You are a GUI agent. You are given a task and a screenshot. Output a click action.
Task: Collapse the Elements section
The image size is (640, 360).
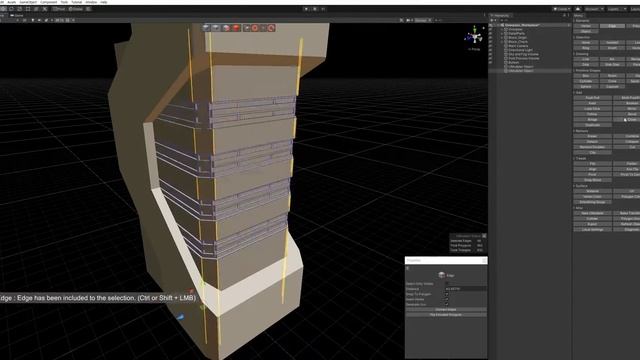(575, 20)
